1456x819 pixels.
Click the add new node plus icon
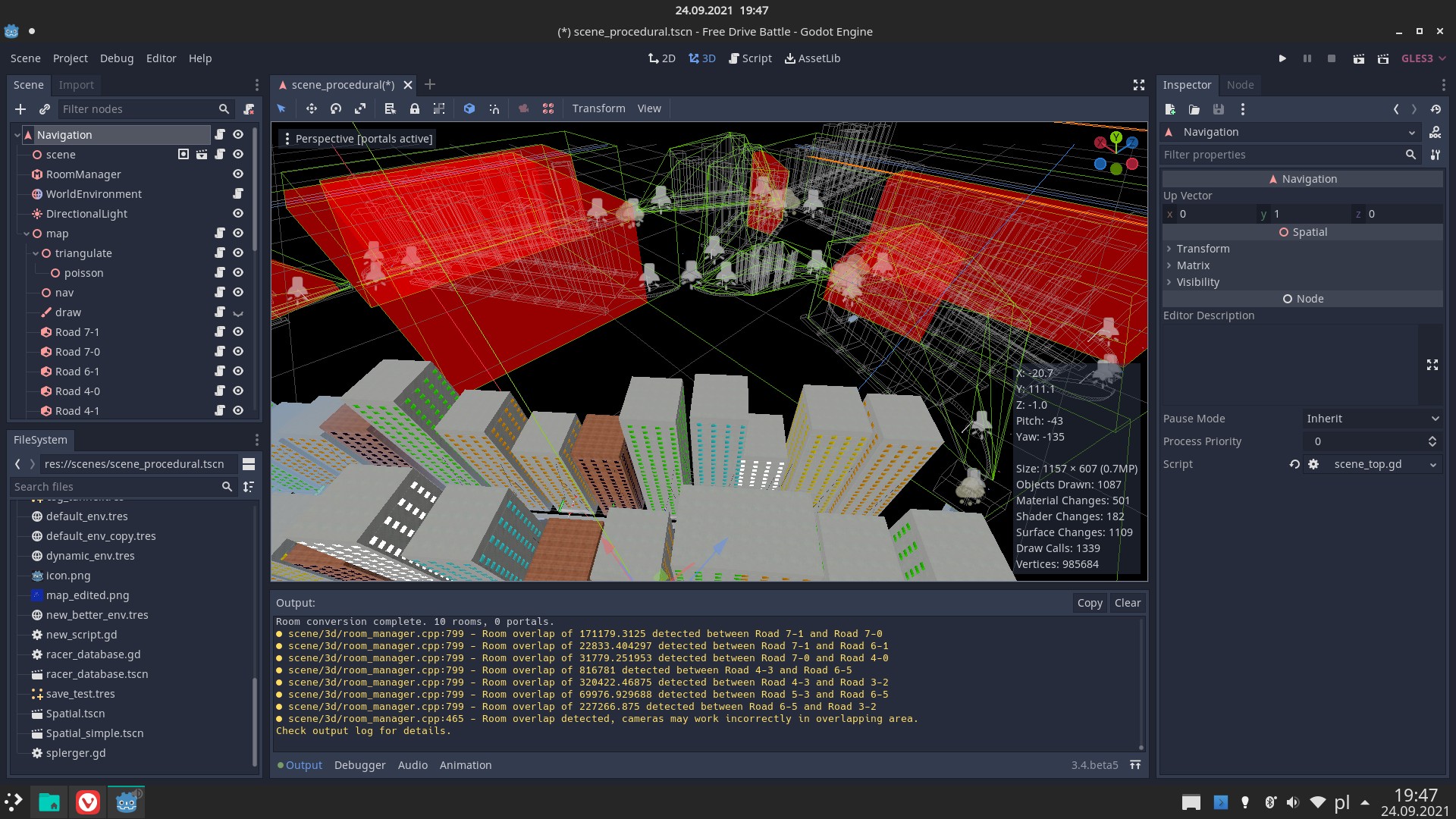pyautogui.click(x=20, y=109)
